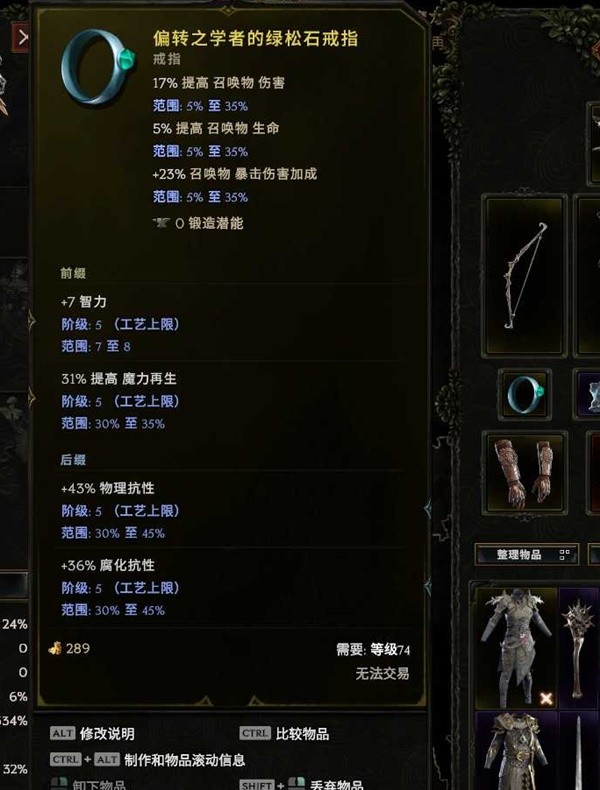600x790 pixels.
Task: Select the gray body armor in inventory
Action: (x=516, y=648)
